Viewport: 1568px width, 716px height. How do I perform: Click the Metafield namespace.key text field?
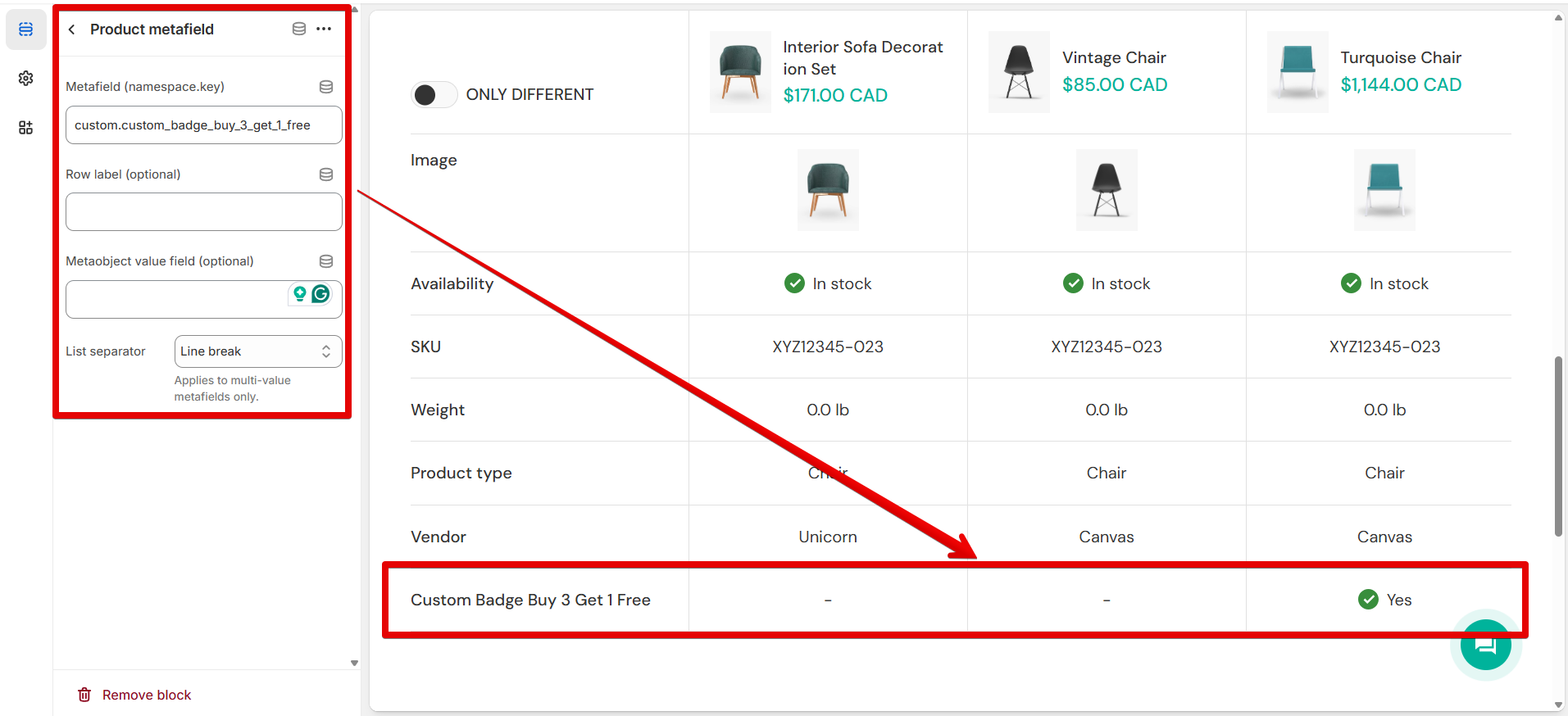[203, 125]
